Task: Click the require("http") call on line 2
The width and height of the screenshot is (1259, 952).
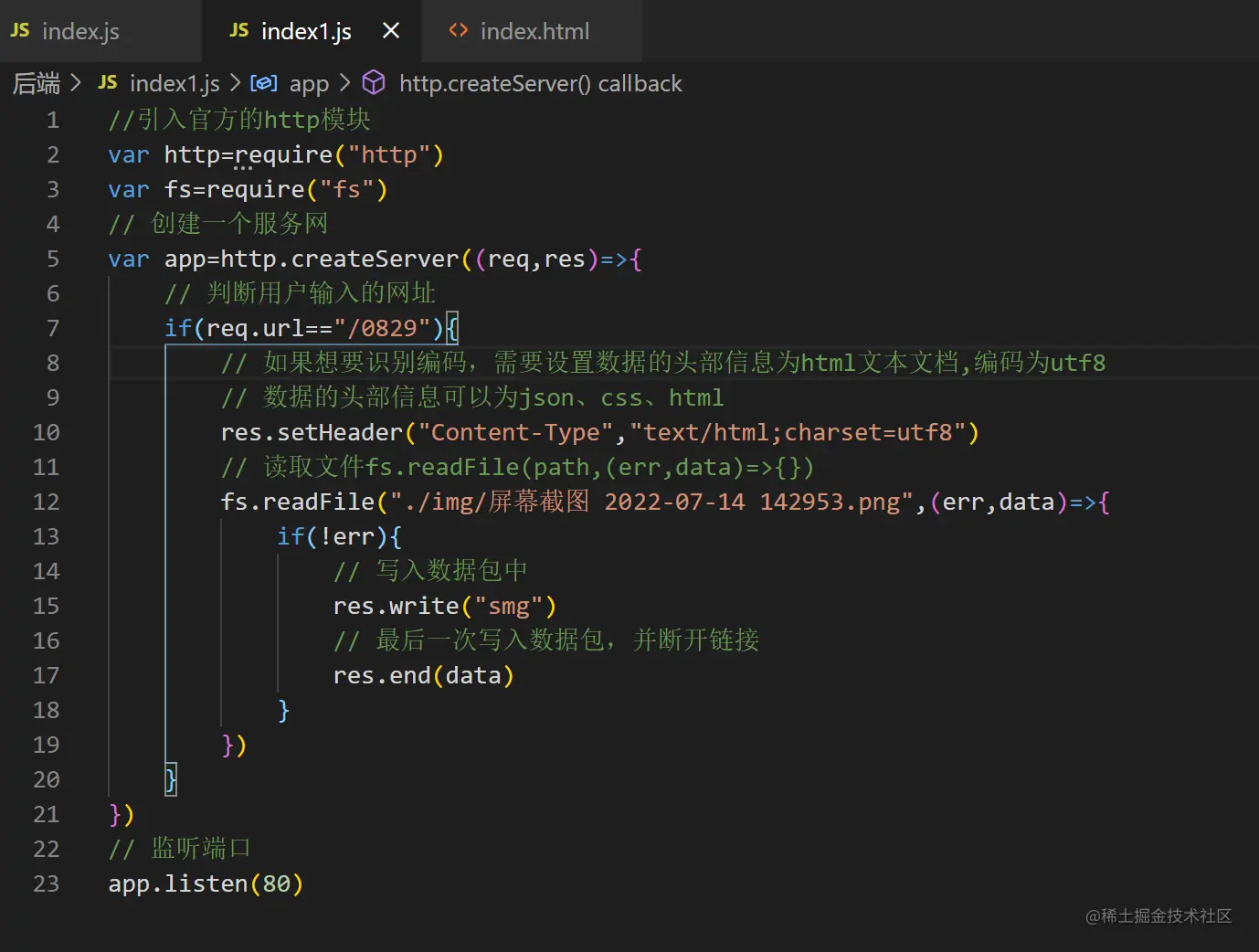Action: (x=339, y=154)
